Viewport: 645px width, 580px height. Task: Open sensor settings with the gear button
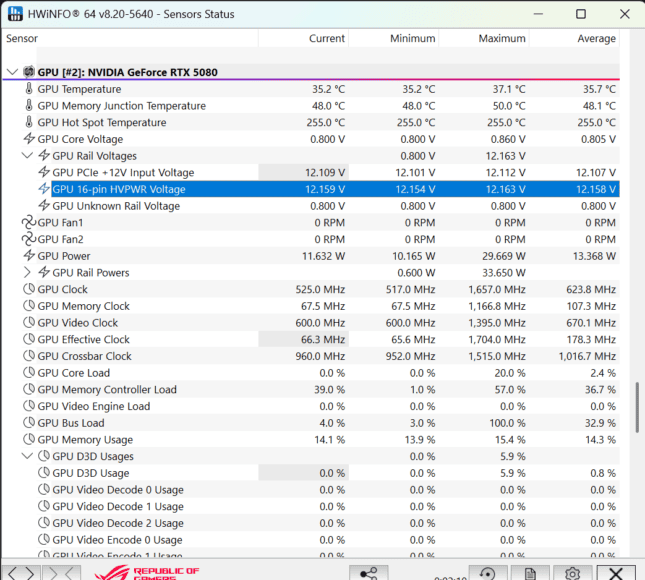(x=572, y=573)
